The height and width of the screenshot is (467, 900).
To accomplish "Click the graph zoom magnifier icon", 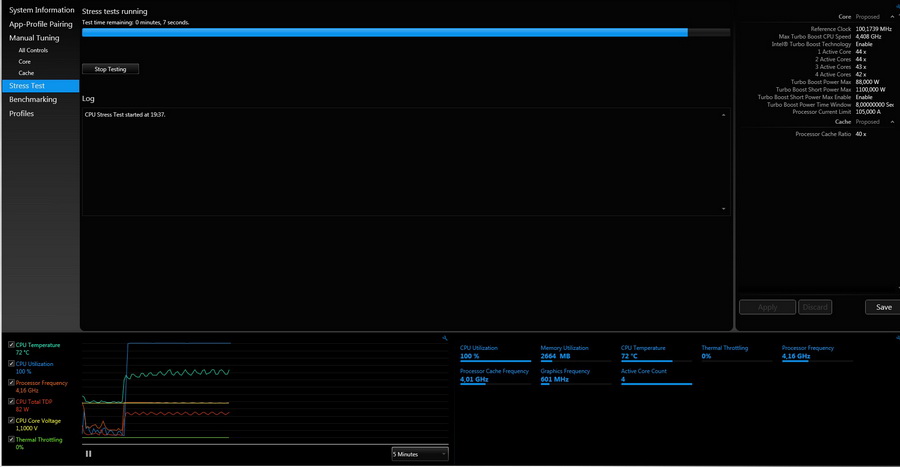I will (x=445, y=338).
